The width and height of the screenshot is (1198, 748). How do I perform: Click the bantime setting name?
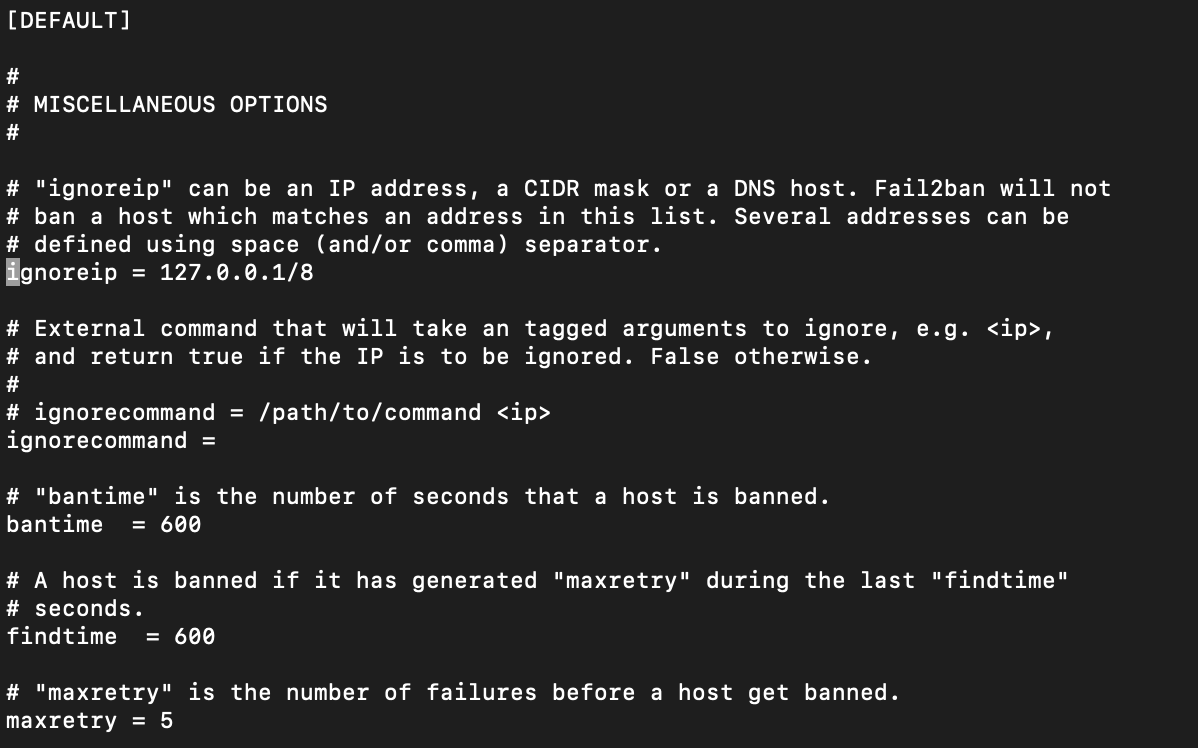54,524
